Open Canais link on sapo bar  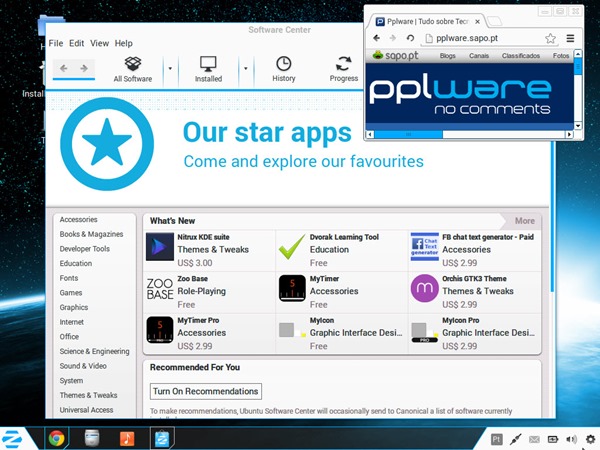(479, 56)
